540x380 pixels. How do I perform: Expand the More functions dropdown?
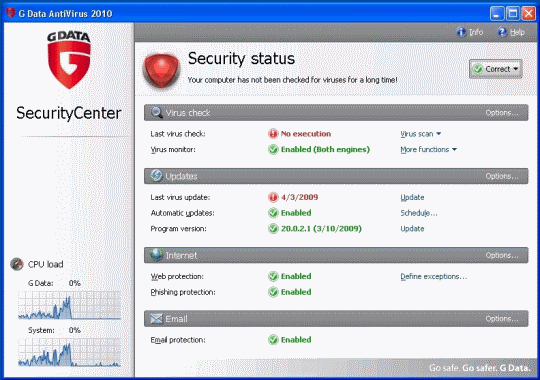[428, 150]
